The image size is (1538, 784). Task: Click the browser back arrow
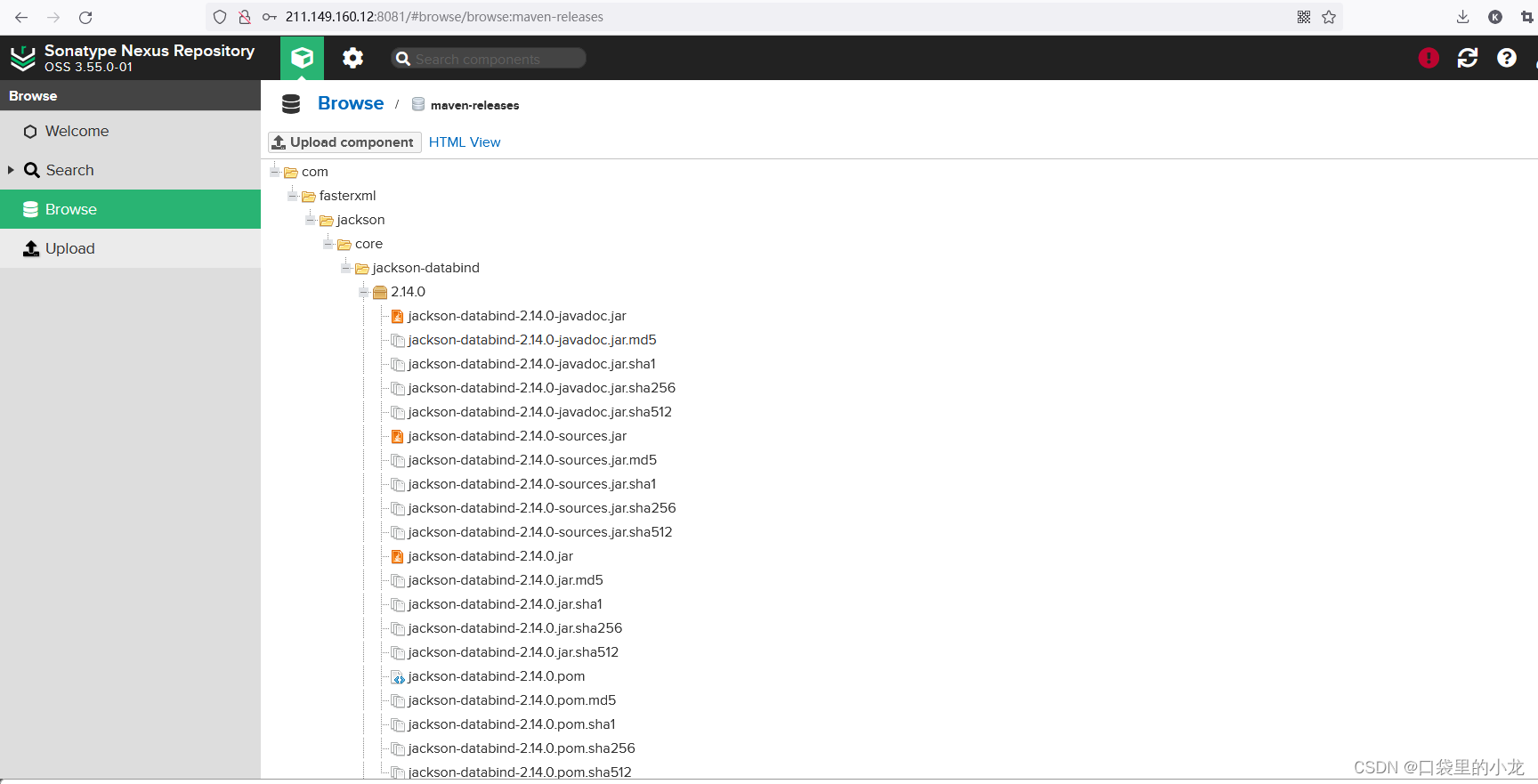(21, 17)
